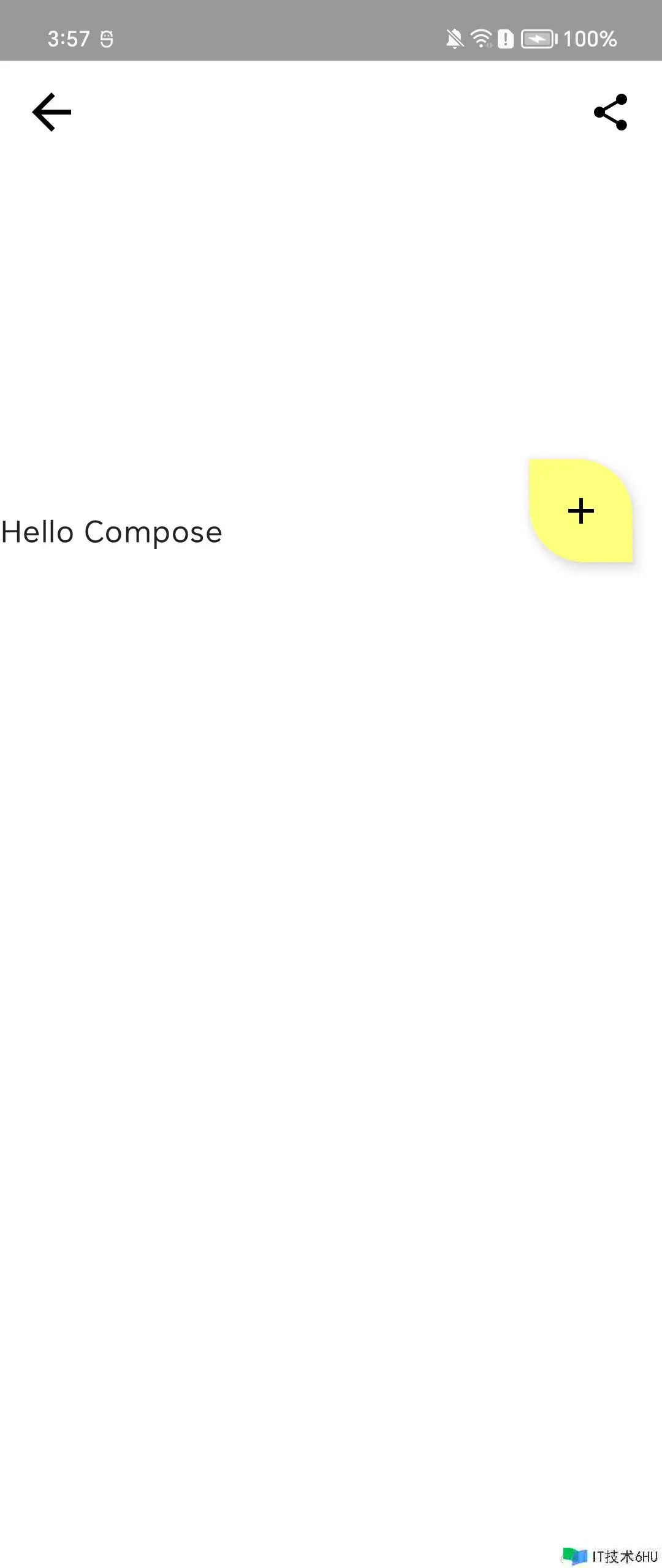Tap the word Hello
Screen dimensions: 662x1568
[x=38, y=532]
